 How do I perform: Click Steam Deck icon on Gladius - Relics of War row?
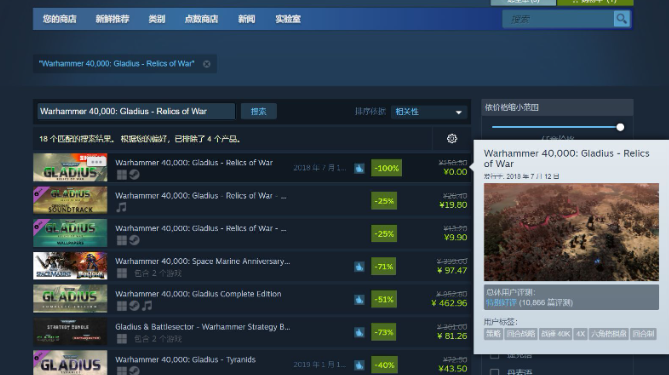pyautogui.click(x=134, y=174)
